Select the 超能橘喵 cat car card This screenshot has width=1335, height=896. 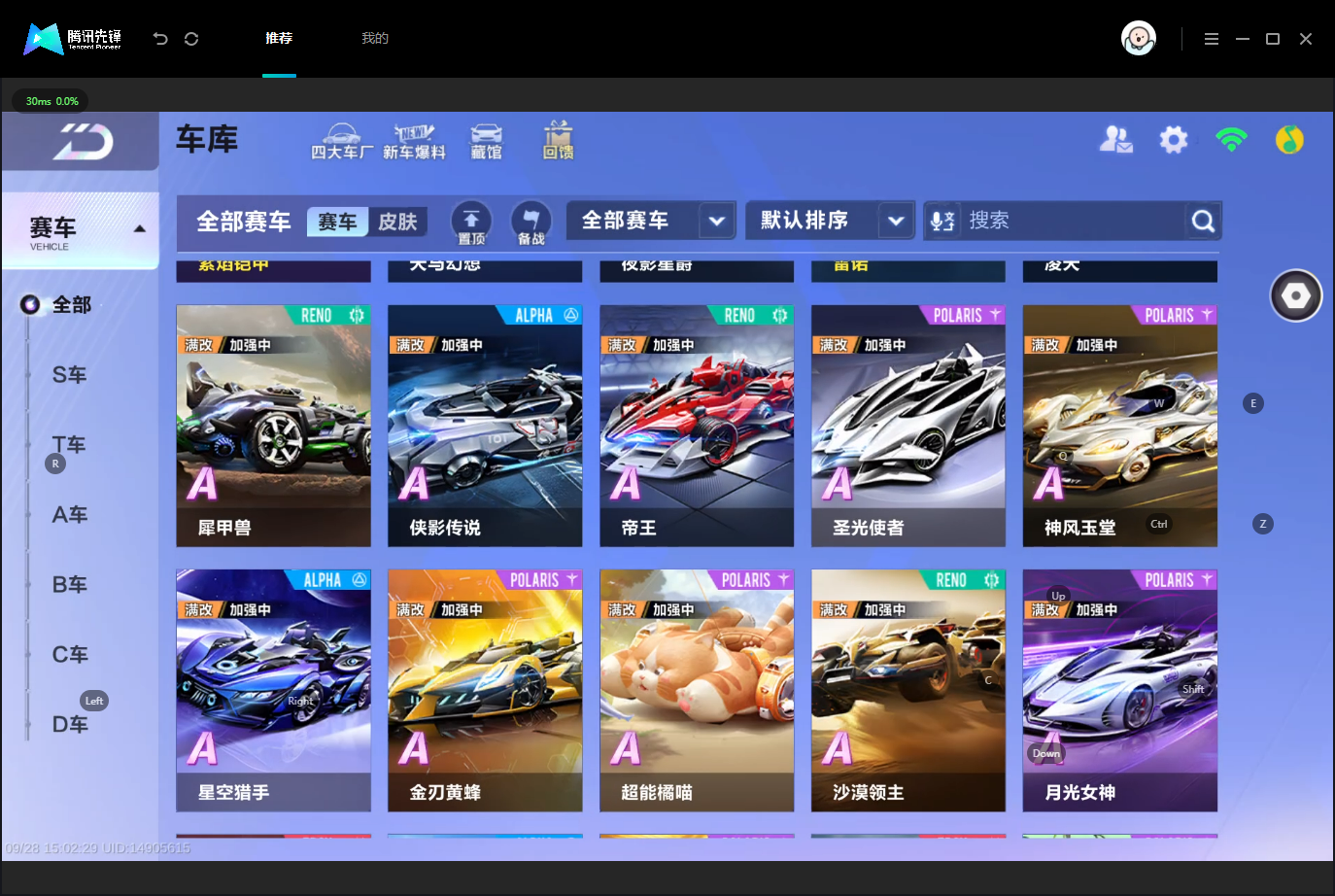tap(697, 690)
